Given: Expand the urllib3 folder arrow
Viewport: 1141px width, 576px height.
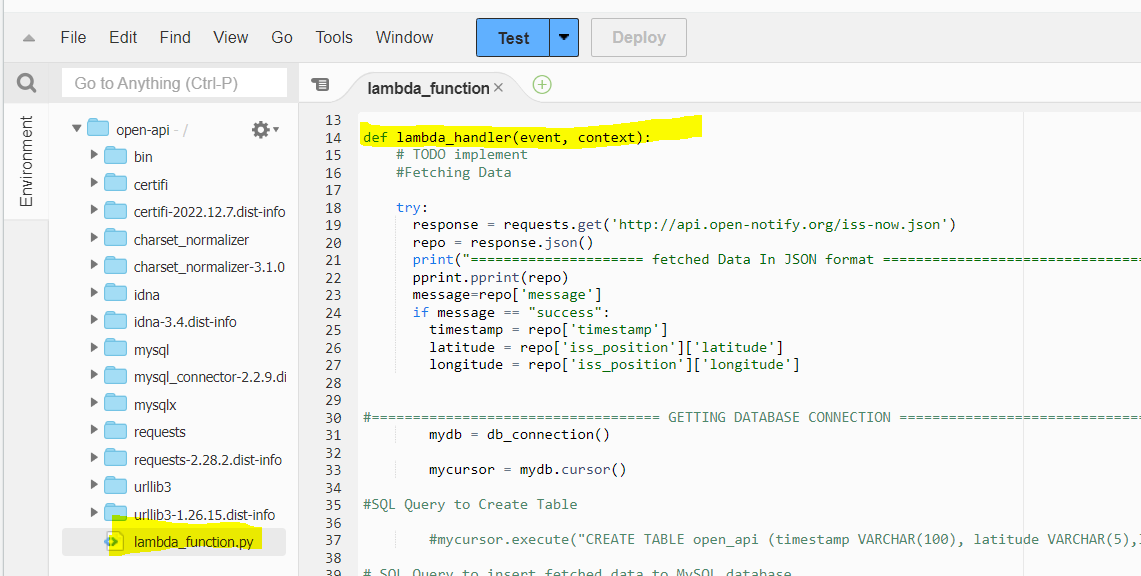Looking at the screenshot, I should coord(94,486).
